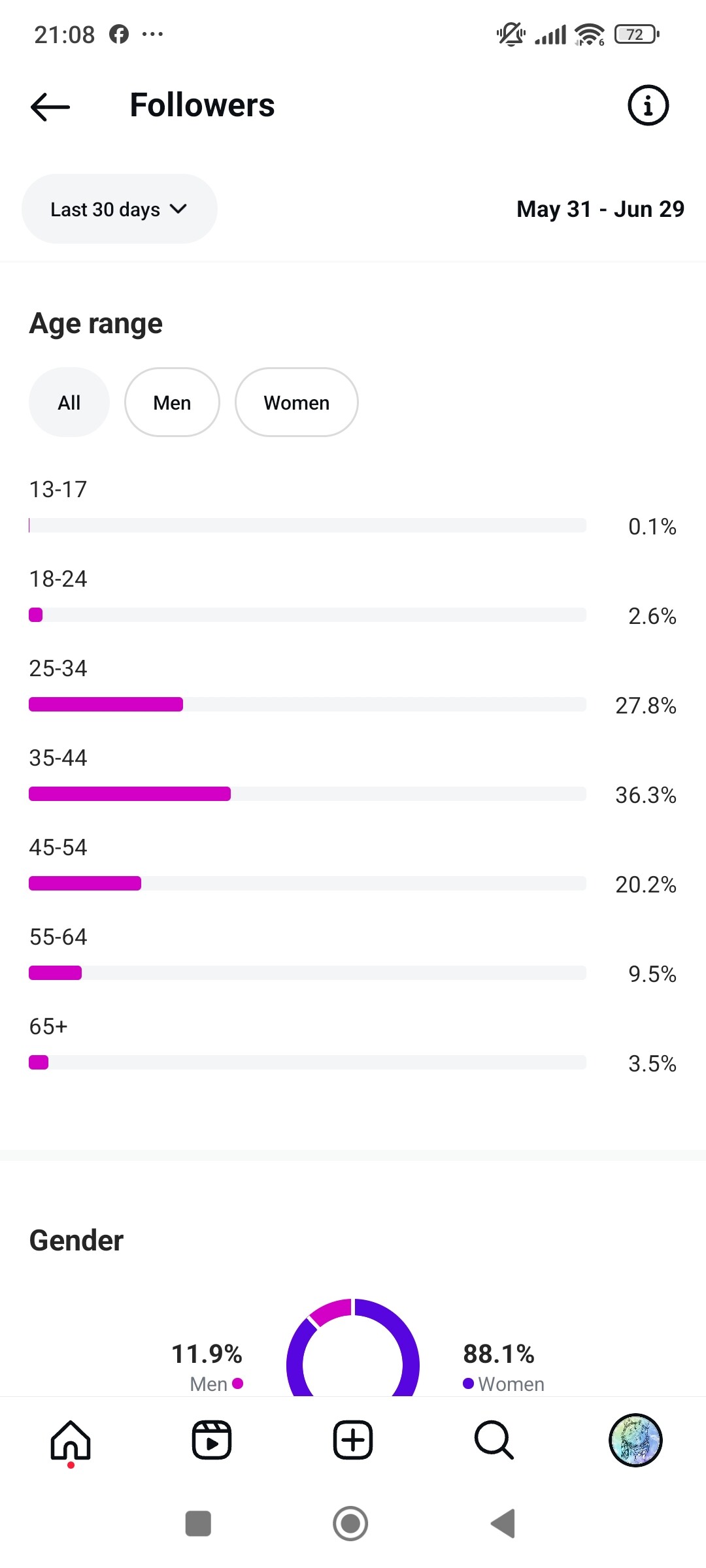Filter age range by Men
Viewport: 706px width, 1568px height.
172,402
